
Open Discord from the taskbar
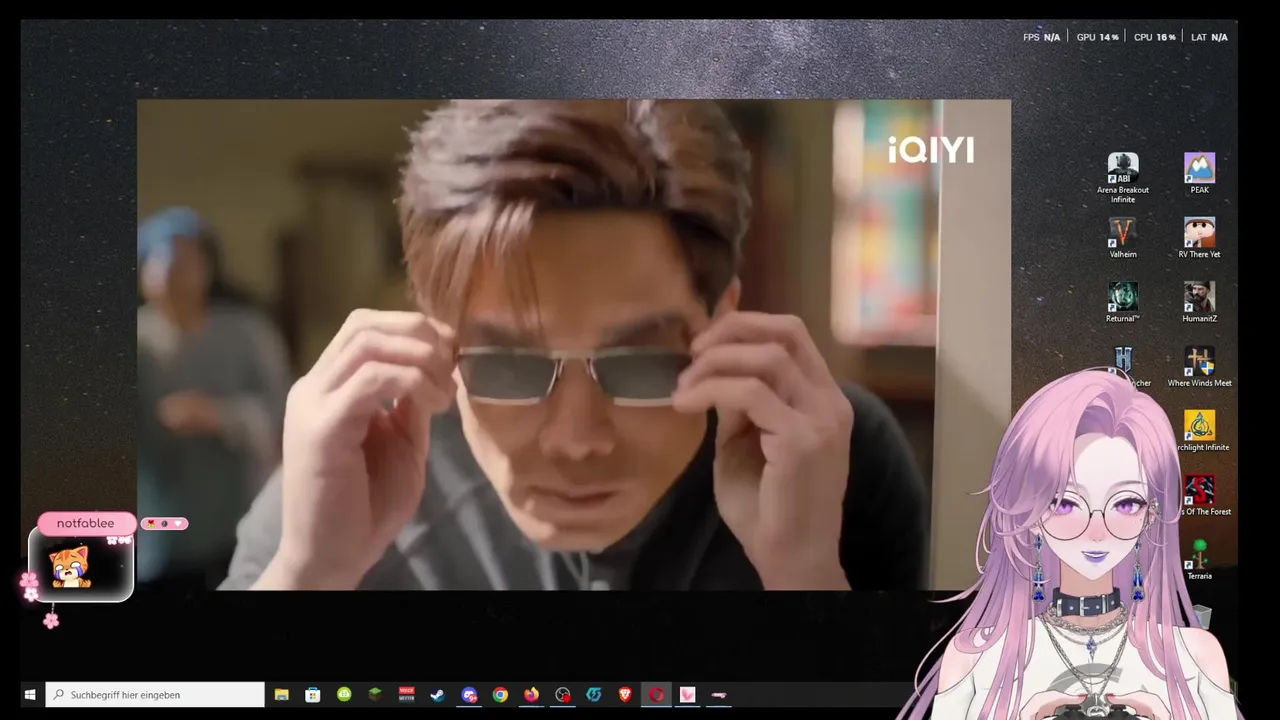(x=469, y=694)
